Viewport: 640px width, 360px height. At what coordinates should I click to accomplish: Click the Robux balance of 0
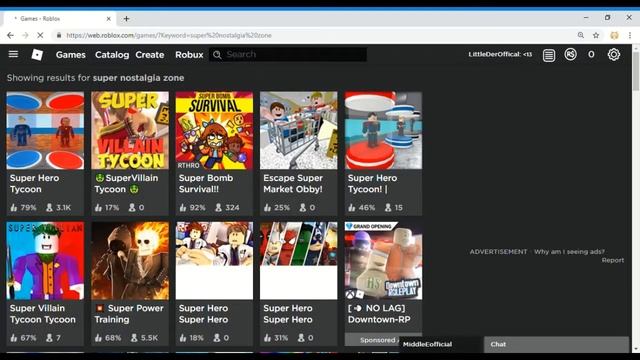[x=591, y=54]
